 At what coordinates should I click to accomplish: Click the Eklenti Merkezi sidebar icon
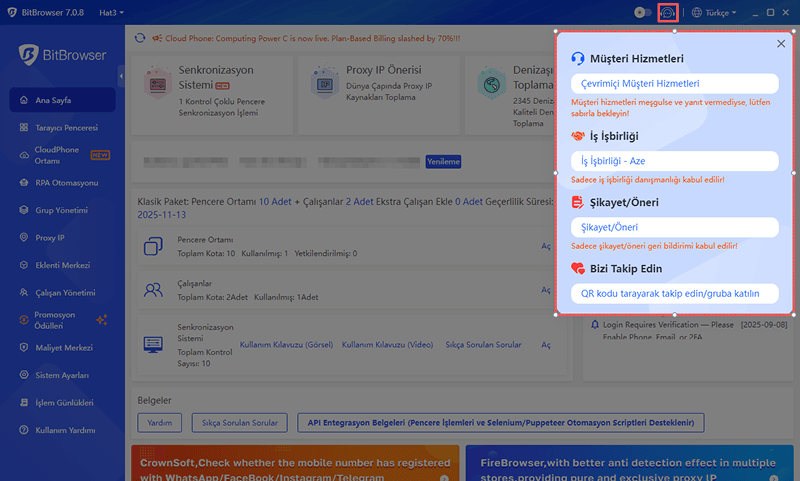23,265
